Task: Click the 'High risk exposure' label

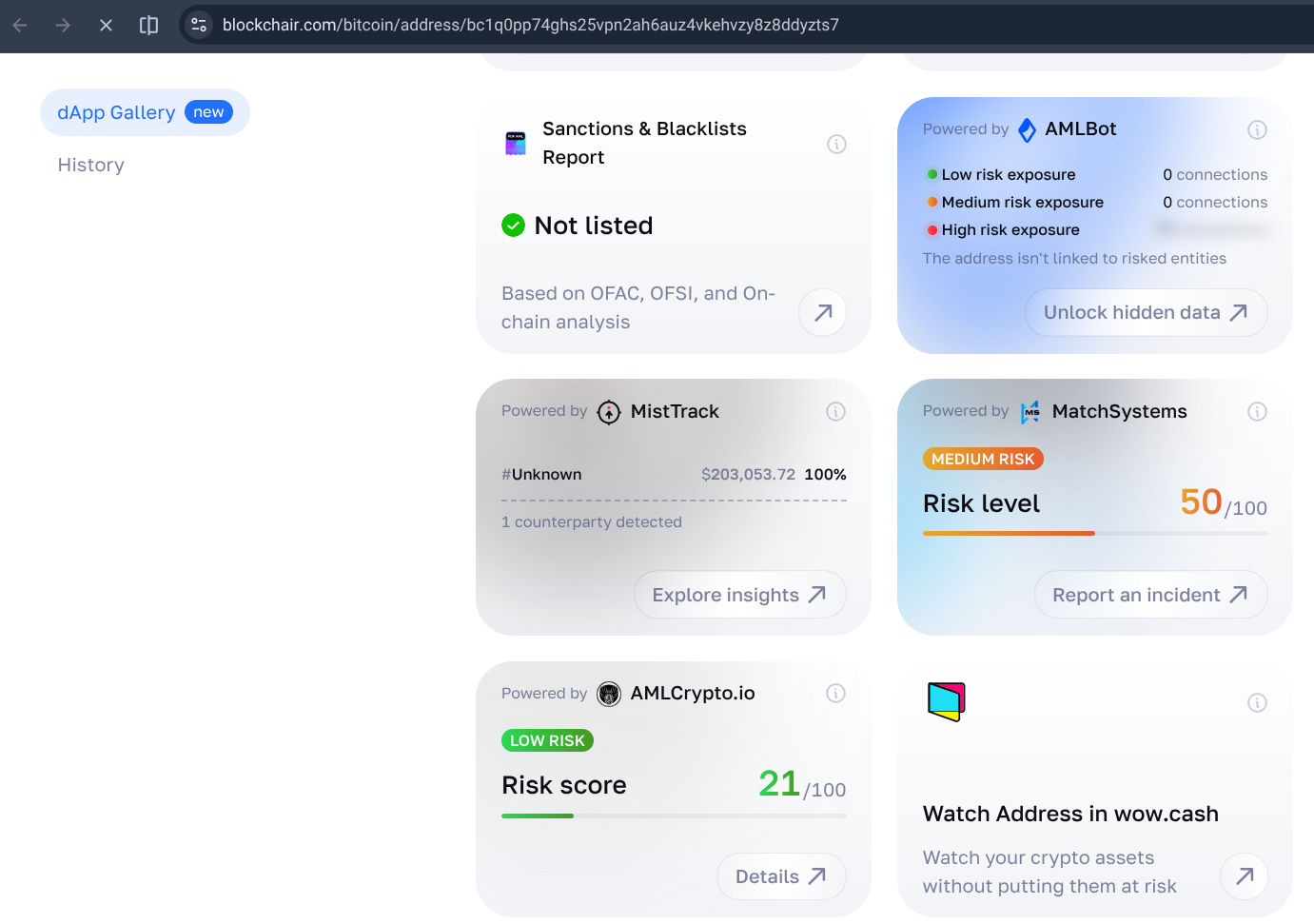Action: point(1010,229)
